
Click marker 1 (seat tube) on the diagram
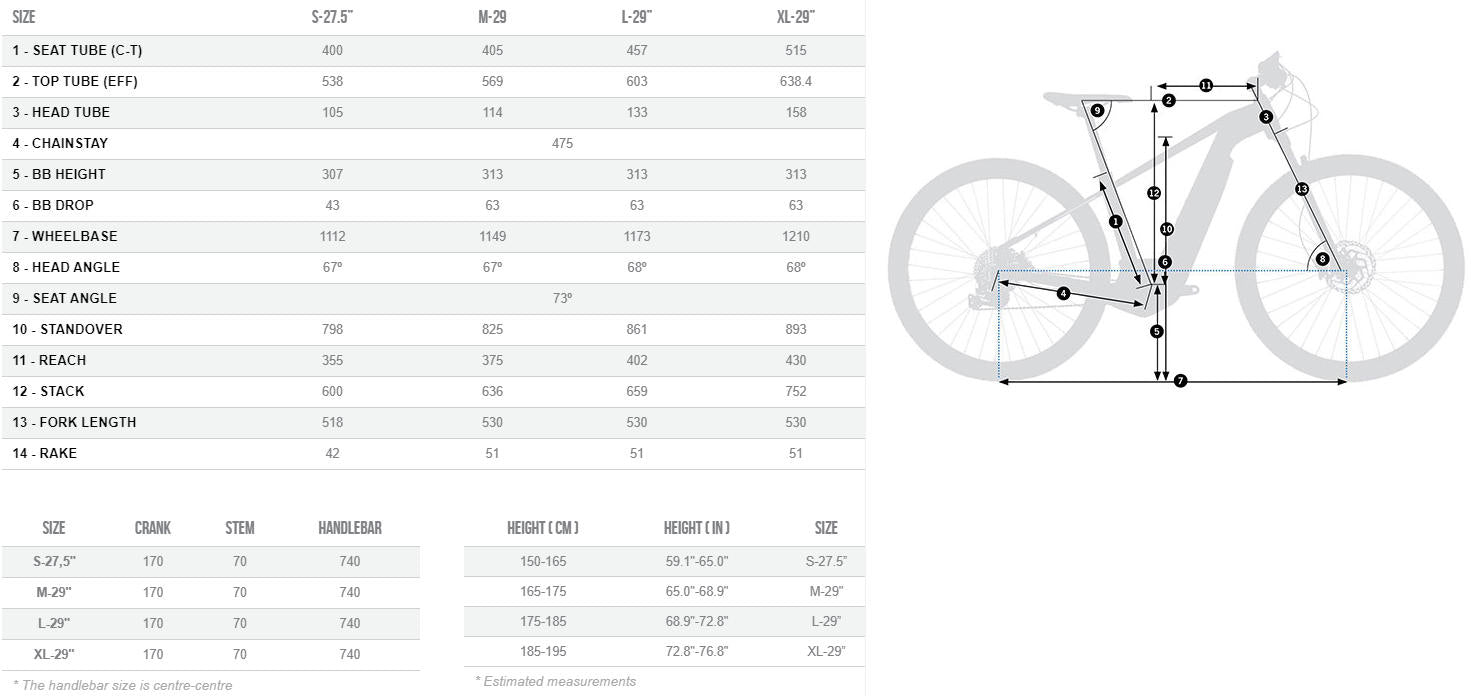(x=1116, y=221)
